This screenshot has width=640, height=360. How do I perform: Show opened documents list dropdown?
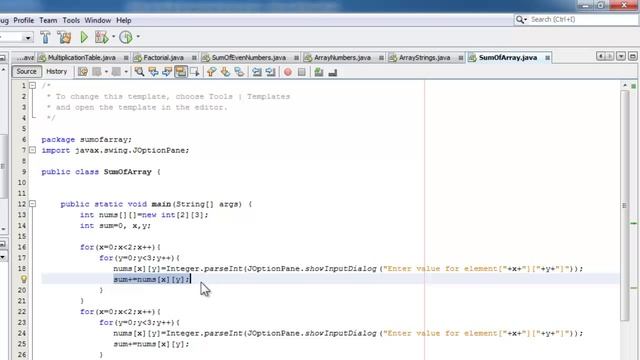click(x=621, y=56)
